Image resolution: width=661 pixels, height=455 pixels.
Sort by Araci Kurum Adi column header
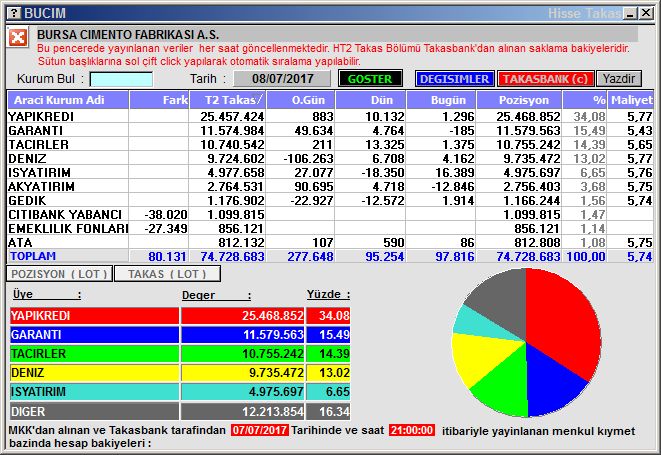pos(68,100)
